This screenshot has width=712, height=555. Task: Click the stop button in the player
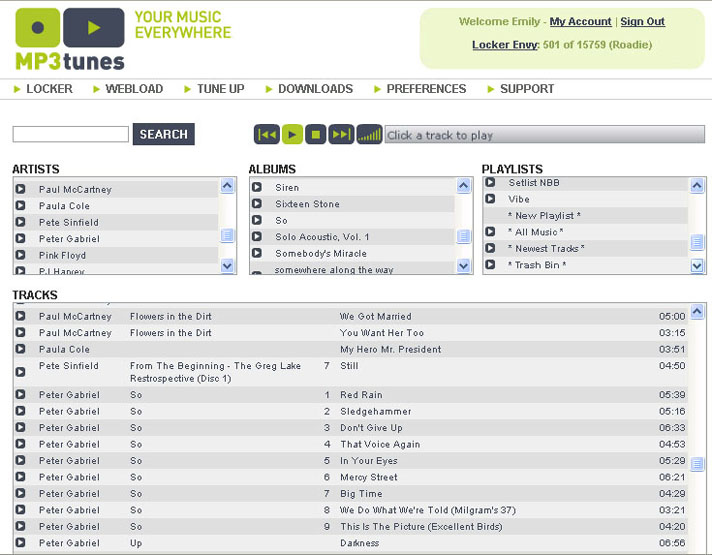[316, 134]
